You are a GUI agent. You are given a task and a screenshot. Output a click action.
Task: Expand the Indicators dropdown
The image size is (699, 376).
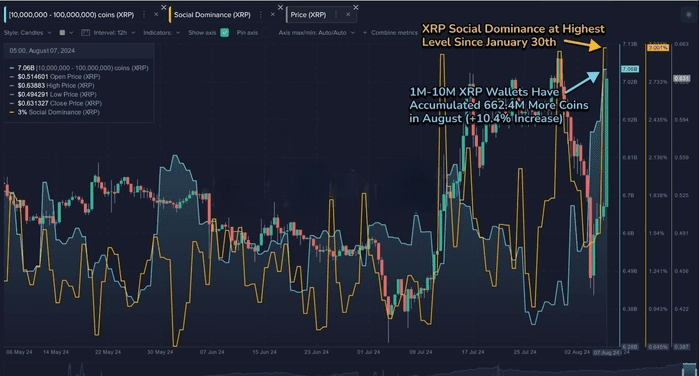[x=161, y=33]
